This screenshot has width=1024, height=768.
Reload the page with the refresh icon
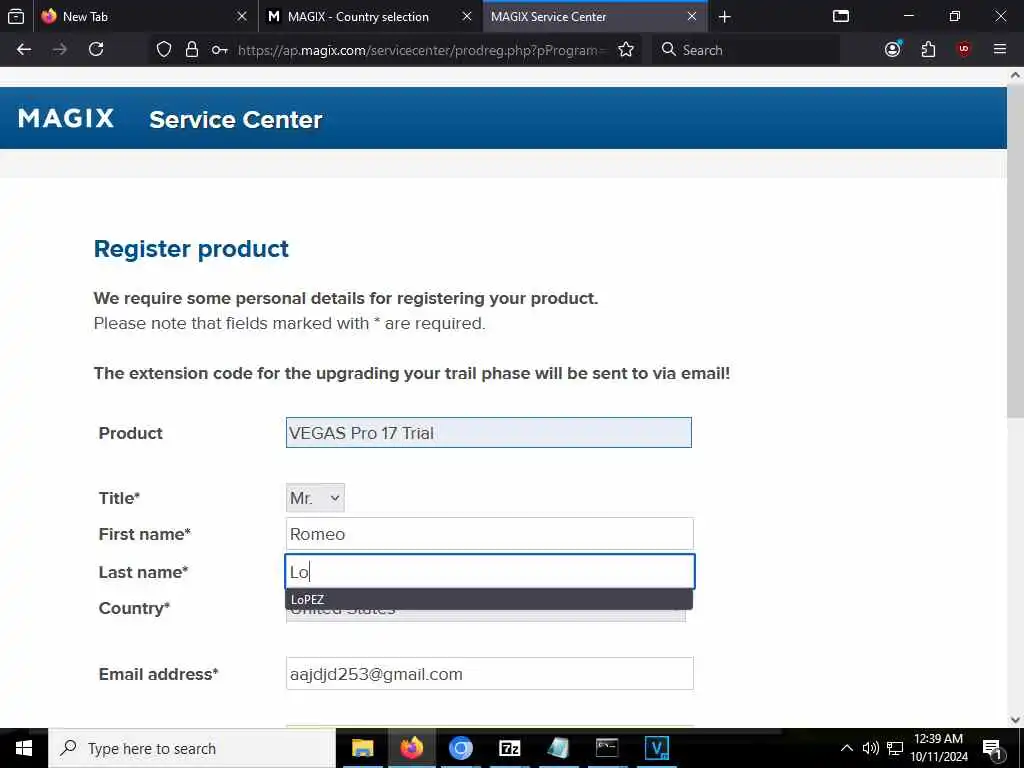point(96,50)
